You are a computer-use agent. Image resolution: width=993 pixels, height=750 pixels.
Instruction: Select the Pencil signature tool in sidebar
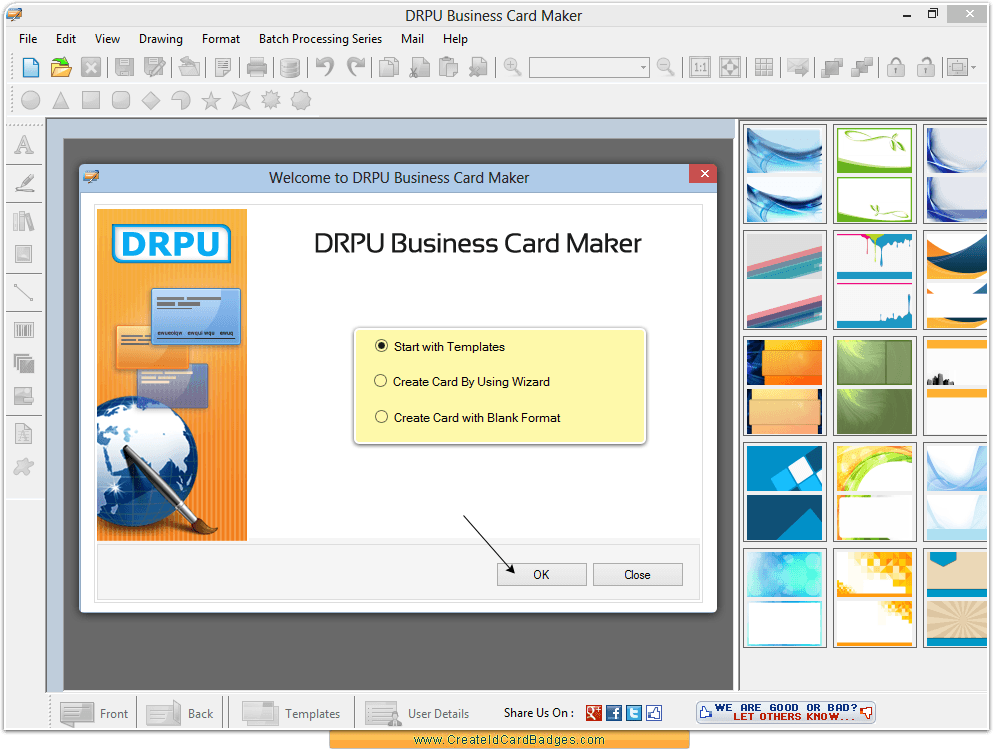pos(24,183)
